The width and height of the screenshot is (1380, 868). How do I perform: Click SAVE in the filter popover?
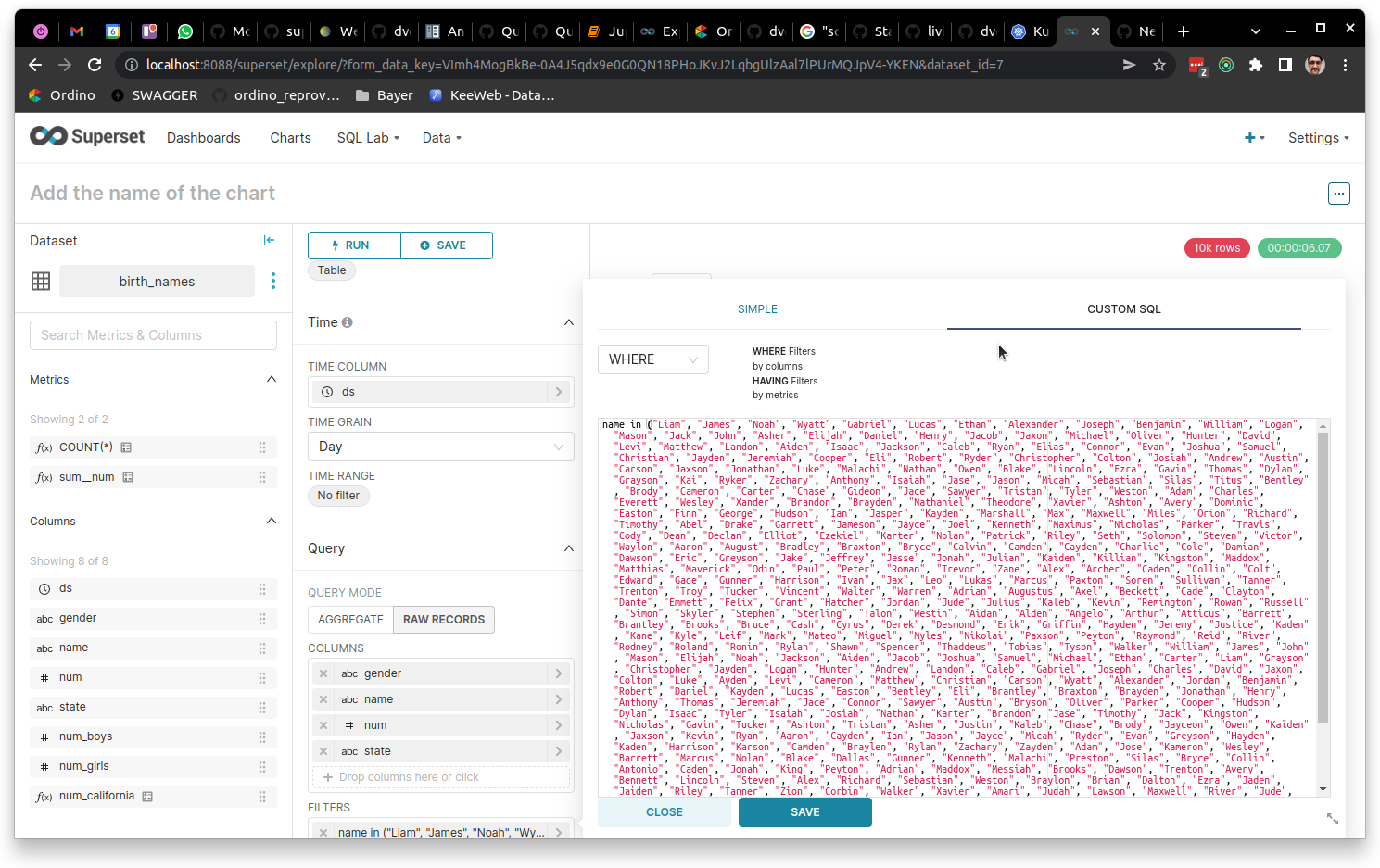click(804, 811)
